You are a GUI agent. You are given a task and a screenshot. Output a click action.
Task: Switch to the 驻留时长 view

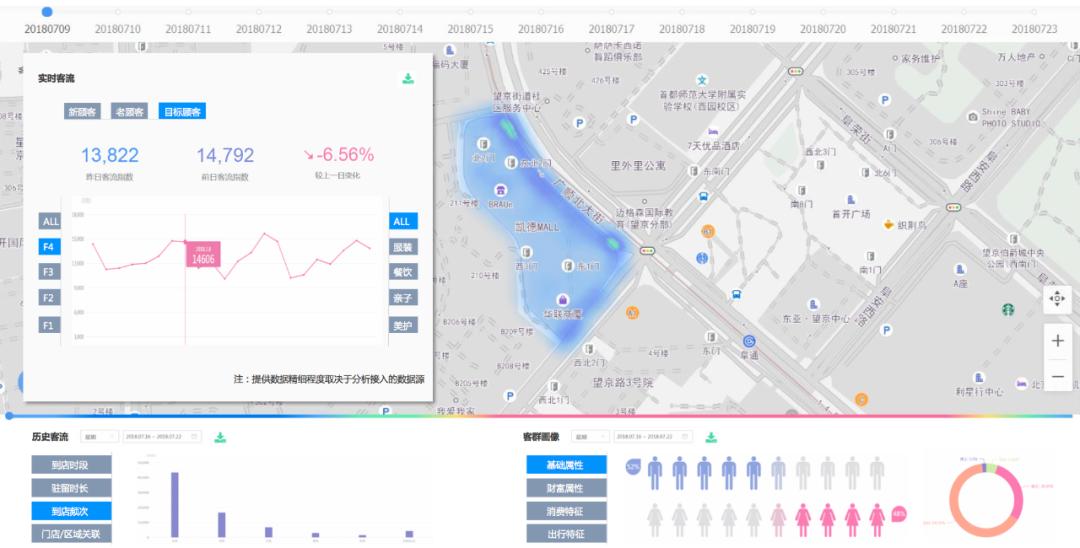click(71, 488)
